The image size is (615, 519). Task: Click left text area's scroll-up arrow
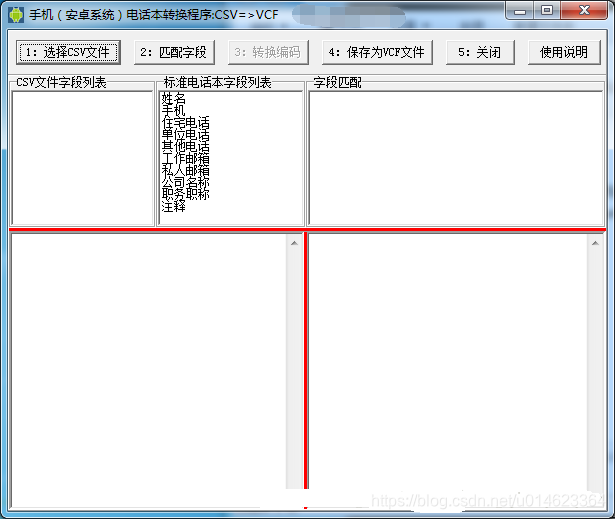(x=295, y=243)
